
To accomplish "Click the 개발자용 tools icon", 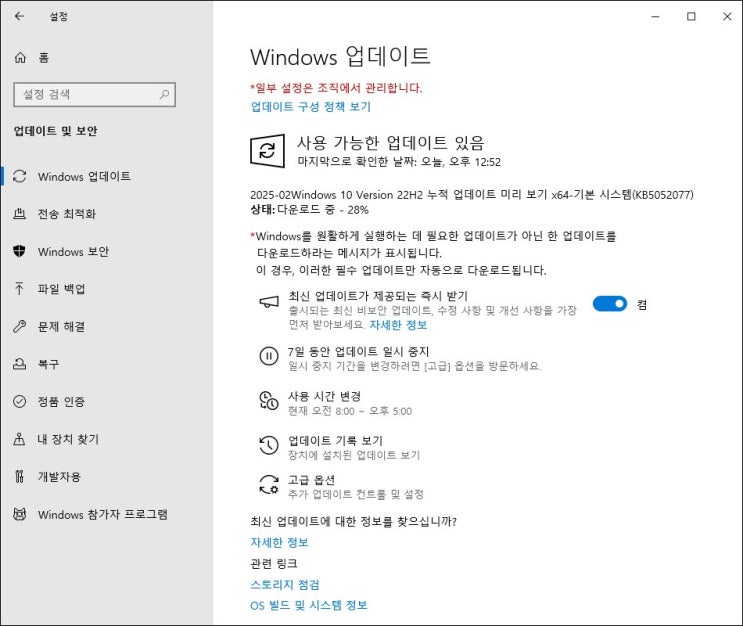I will point(19,476).
